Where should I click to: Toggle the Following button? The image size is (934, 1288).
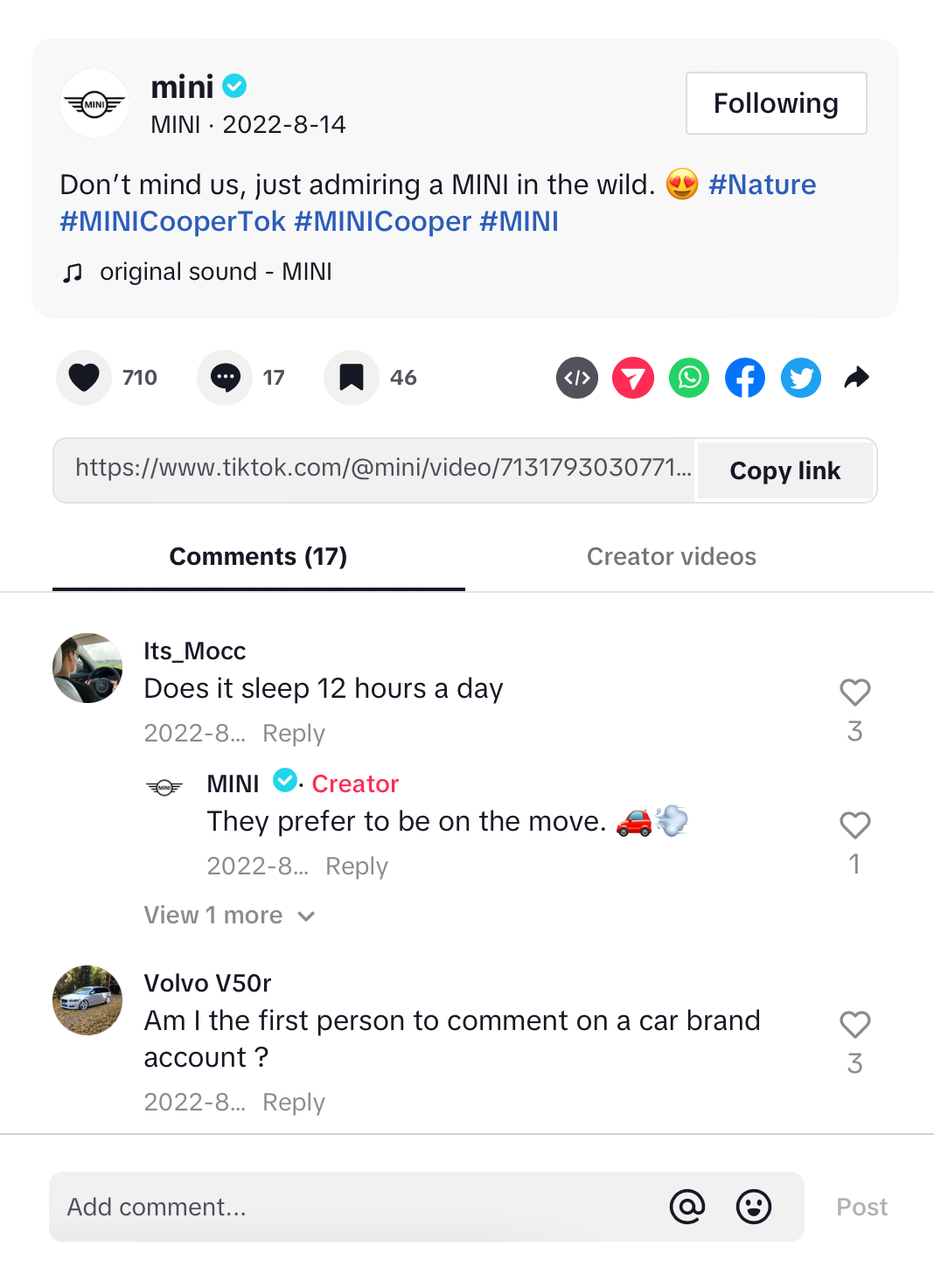coord(776,103)
